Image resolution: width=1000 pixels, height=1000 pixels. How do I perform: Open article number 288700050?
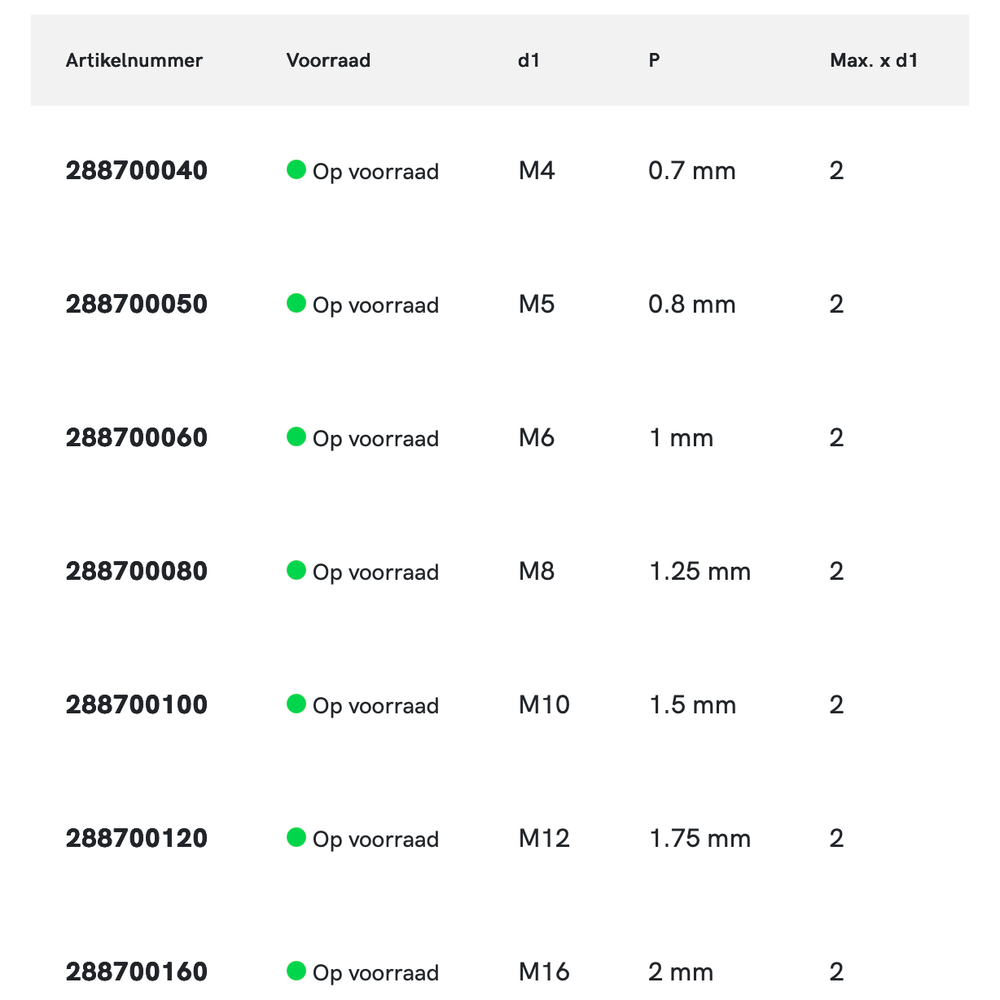pos(137,304)
